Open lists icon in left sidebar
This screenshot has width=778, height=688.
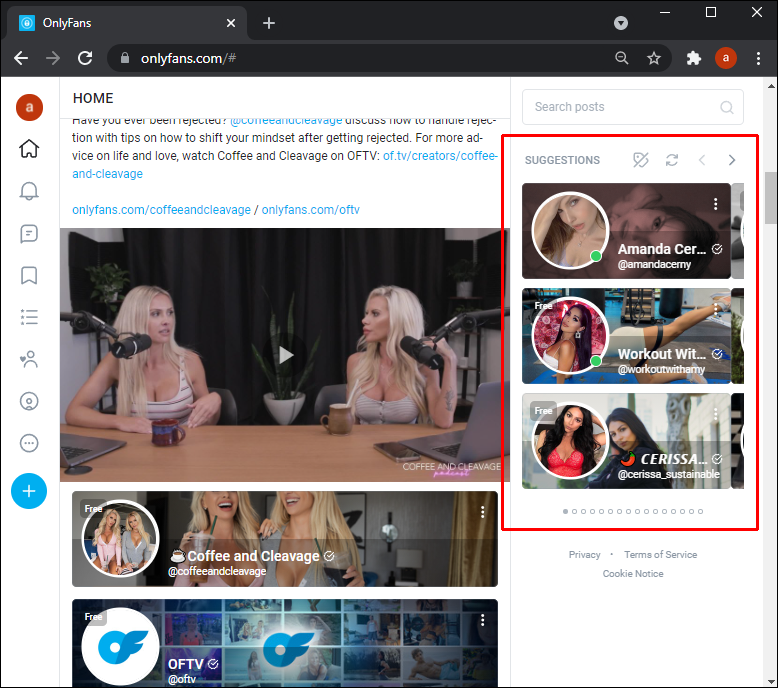(29, 317)
